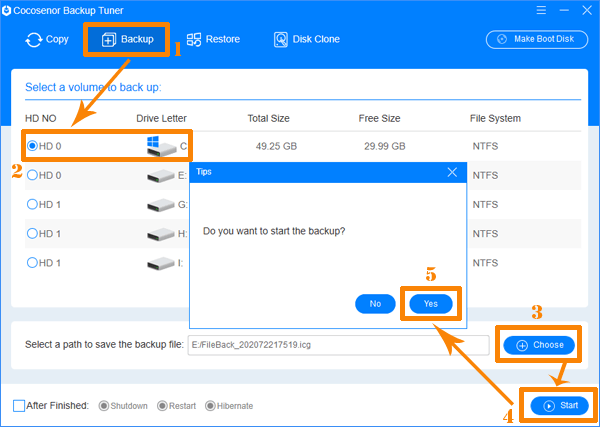Go to the Disk Clone tab
The width and height of the screenshot is (600, 427).
click(x=307, y=39)
